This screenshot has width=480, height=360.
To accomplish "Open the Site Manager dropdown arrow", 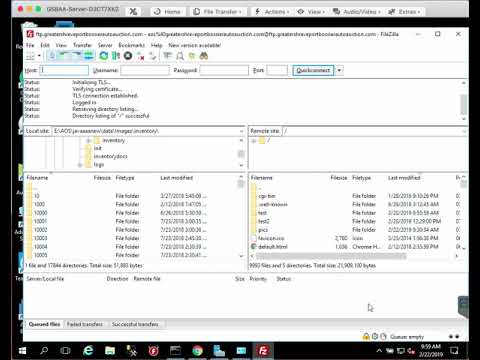I will pyautogui.click(x=39, y=56).
